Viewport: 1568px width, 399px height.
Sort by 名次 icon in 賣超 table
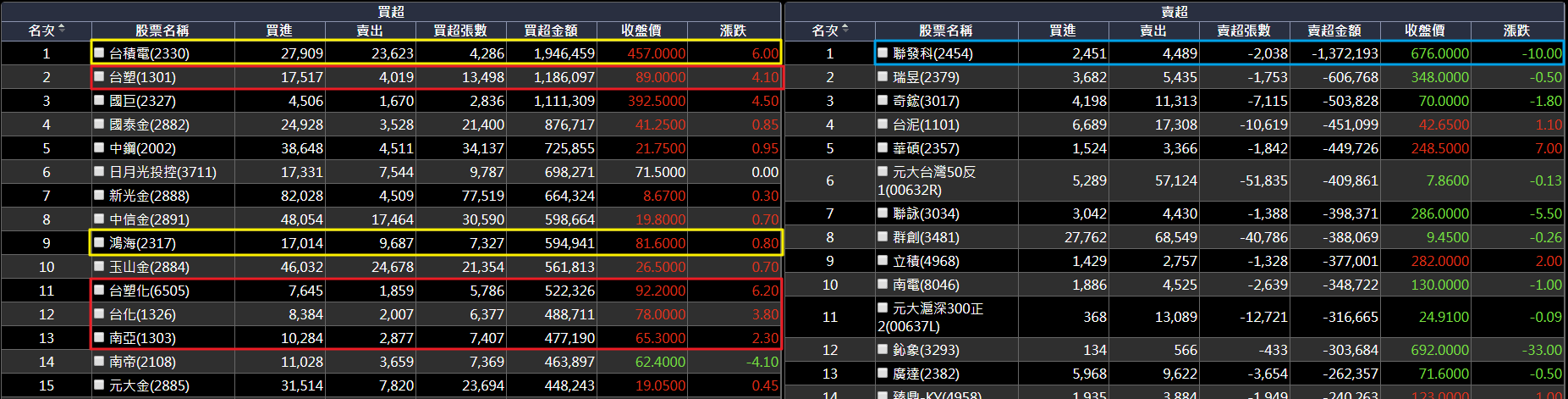845,30
